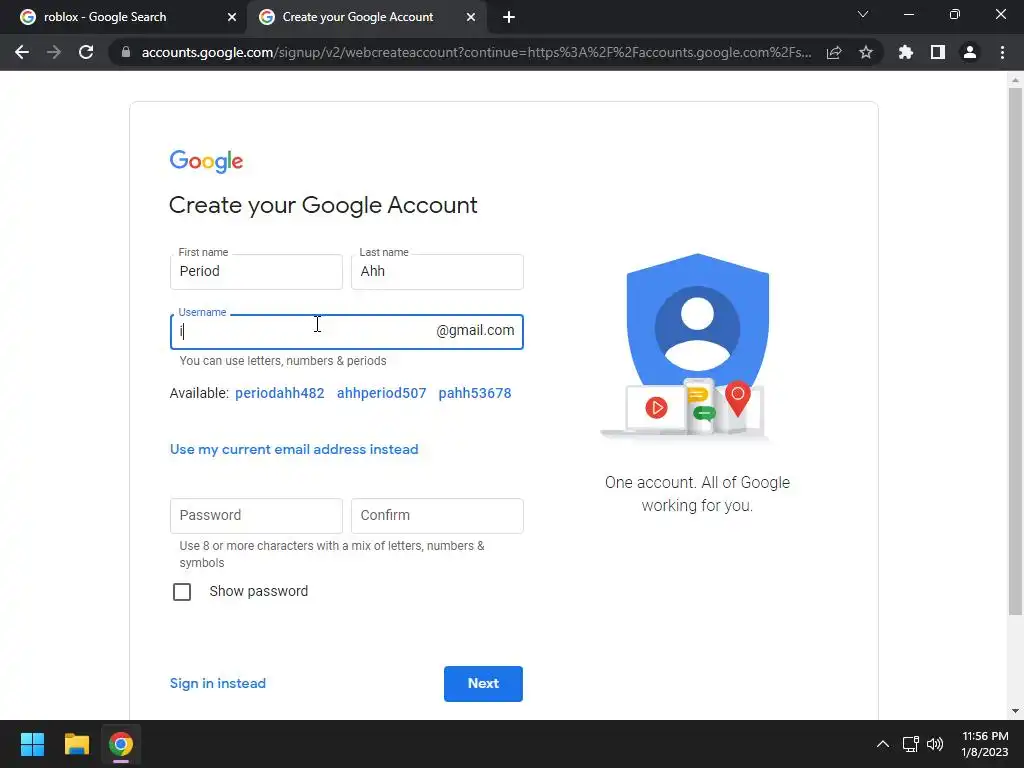Viewport: 1024px width, 768px height.
Task: Click 'Use 8 or more characters' hint
Action: tap(332, 554)
